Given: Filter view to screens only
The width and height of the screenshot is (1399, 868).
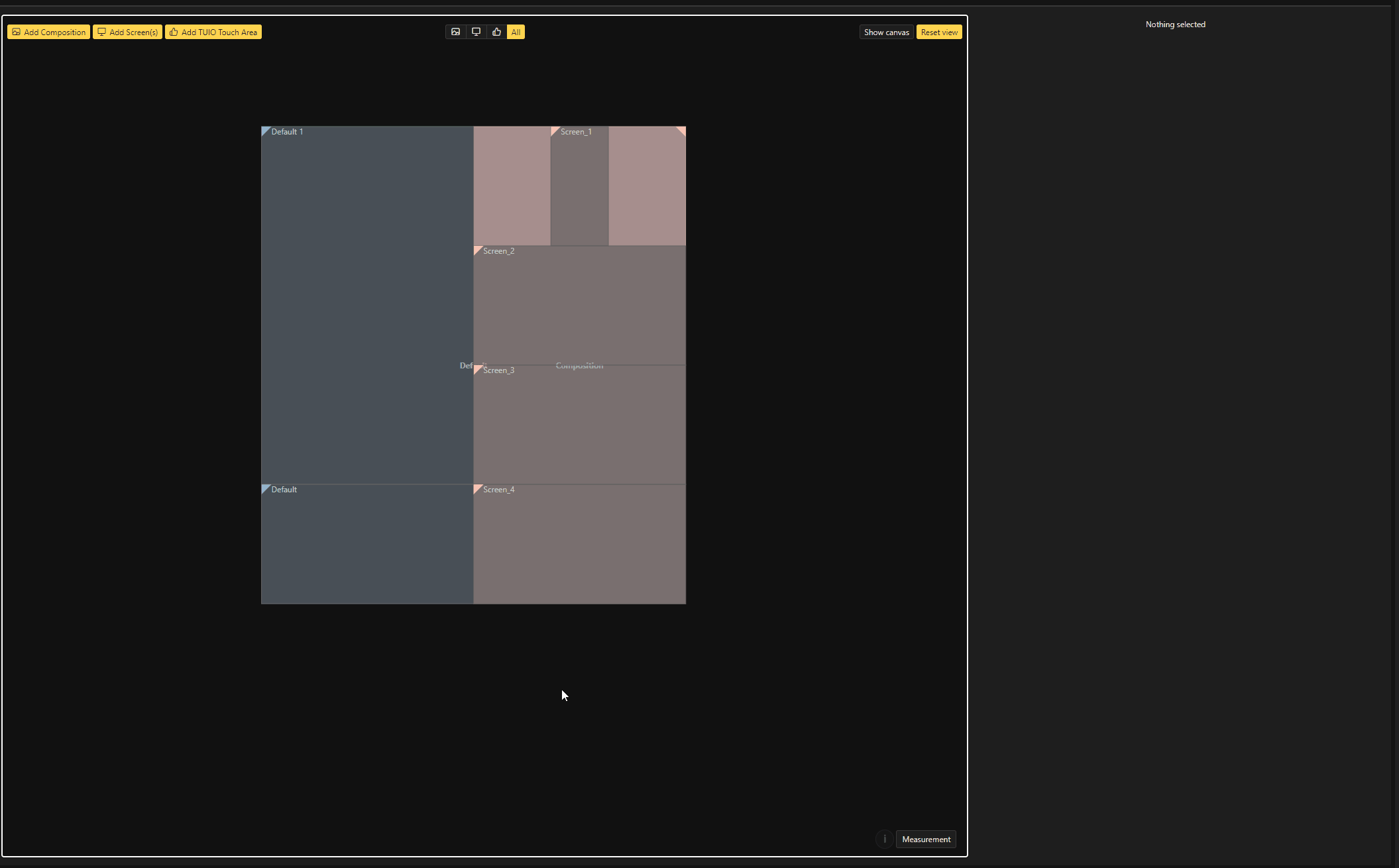Looking at the screenshot, I should point(476,32).
